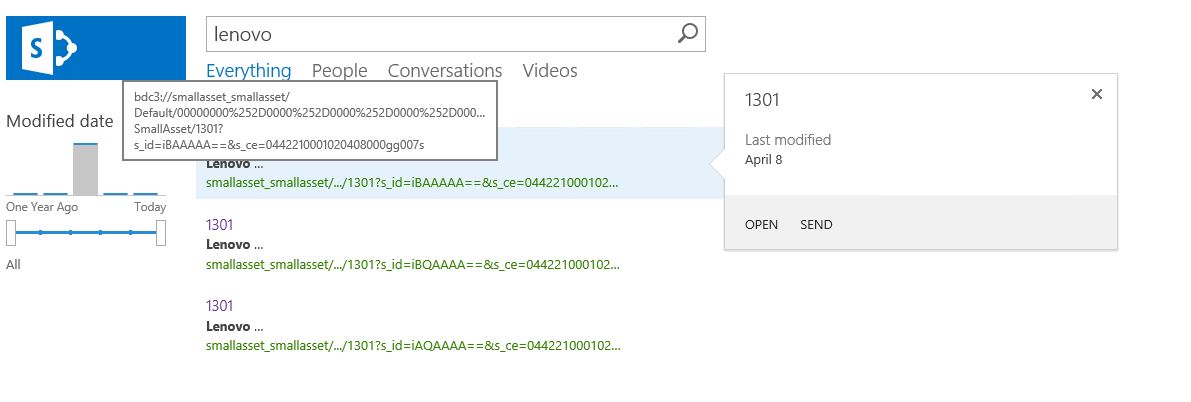This screenshot has width=1191, height=402.
Task: Click the green iBQAAAA result URL
Action: tap(412, 264)
